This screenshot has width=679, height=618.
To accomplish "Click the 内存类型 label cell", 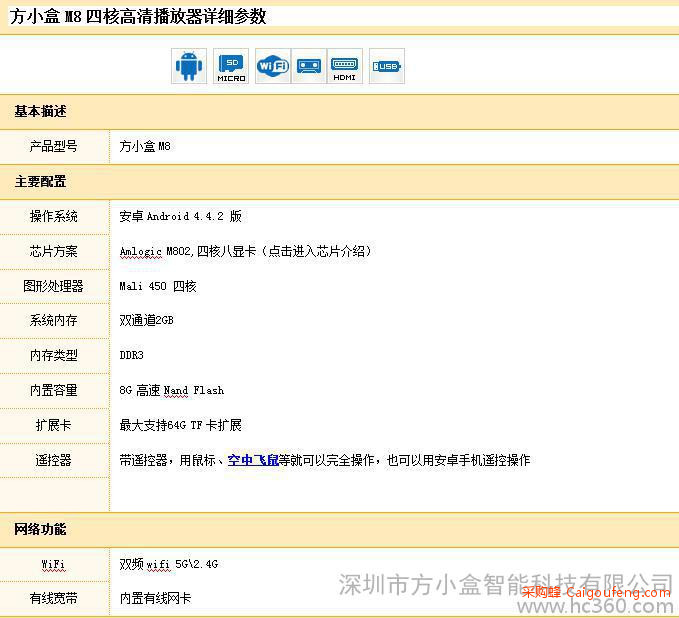I will pyautogui.click(x=54, y=356).
